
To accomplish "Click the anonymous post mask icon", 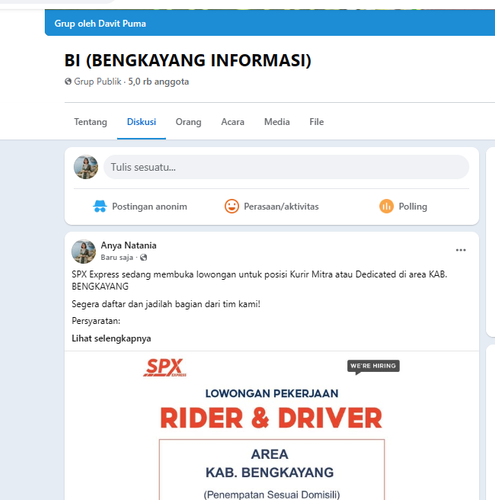I will (x=100, y=206).
